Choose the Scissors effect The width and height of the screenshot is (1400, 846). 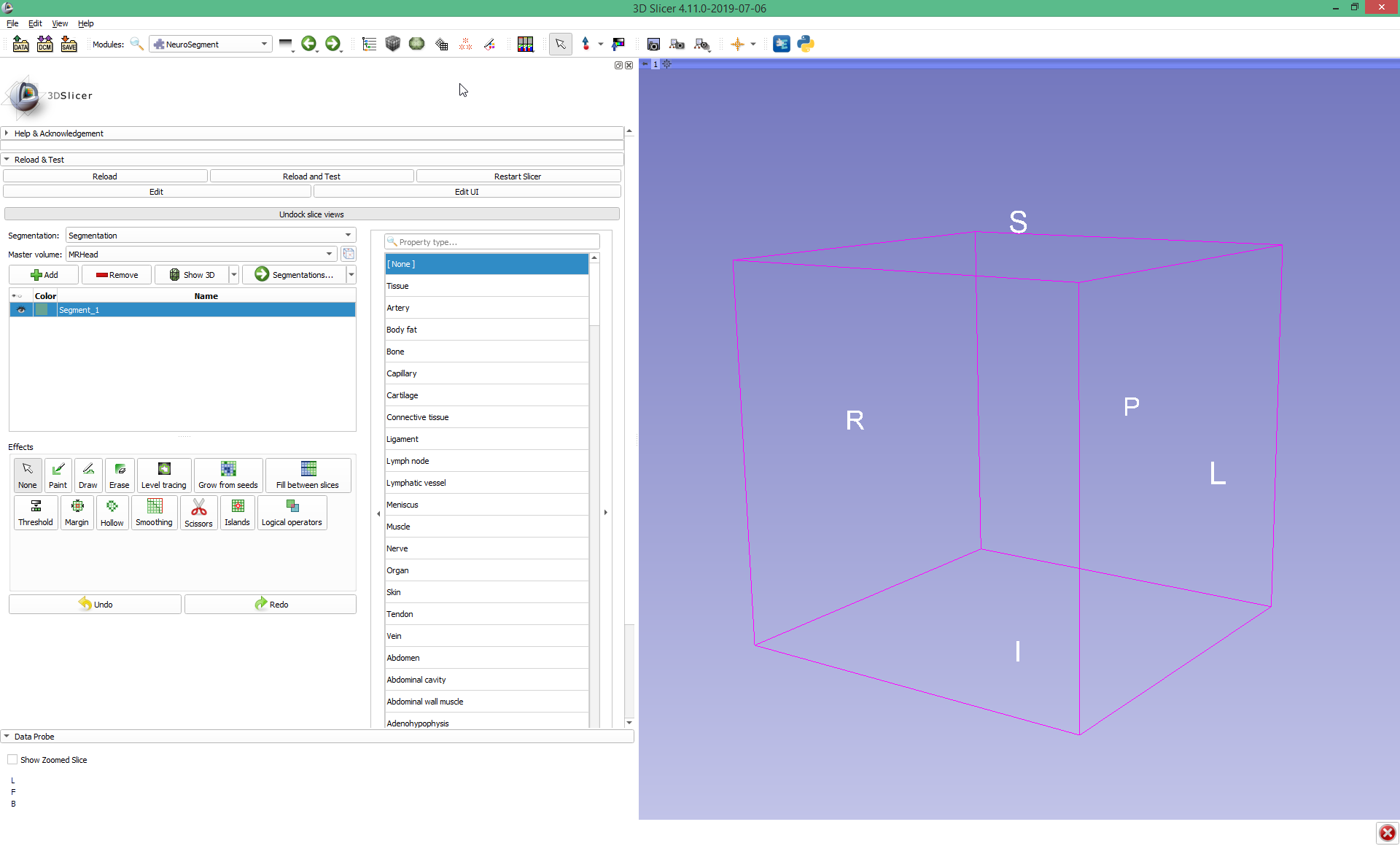coord(198,513)
